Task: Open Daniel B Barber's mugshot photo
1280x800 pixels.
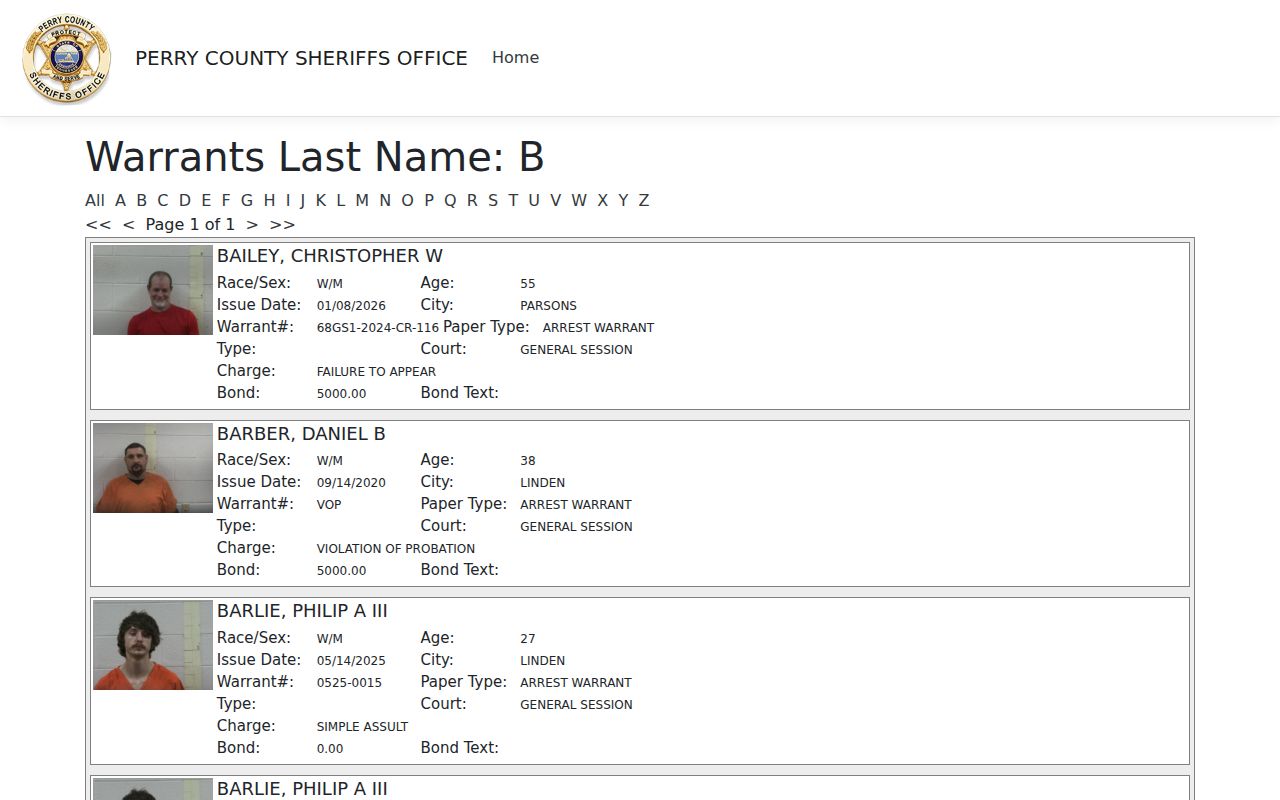Action: (x=153, y=468)
